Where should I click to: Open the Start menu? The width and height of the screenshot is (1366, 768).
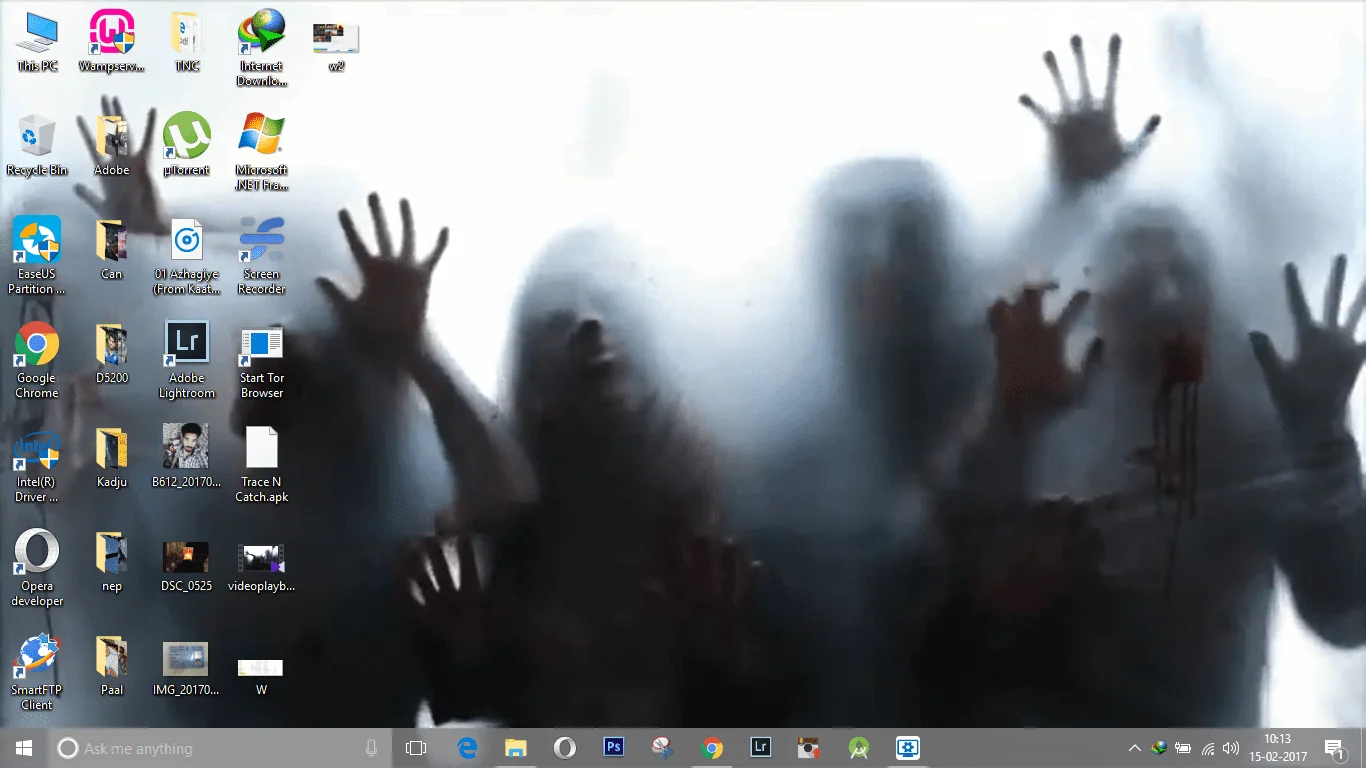pos(21,747)
